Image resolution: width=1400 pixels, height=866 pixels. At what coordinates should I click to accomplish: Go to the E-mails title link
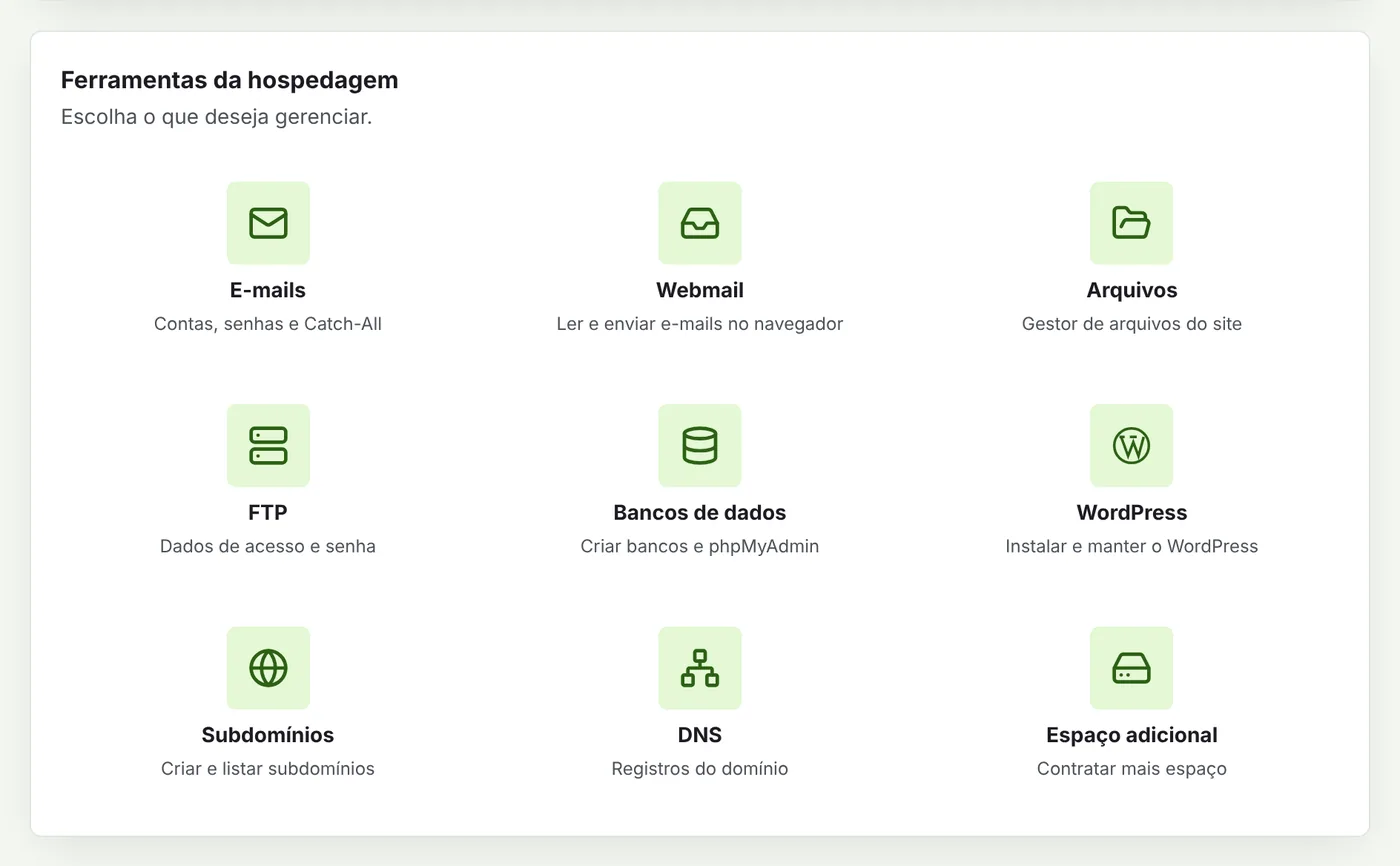(268, 290)
